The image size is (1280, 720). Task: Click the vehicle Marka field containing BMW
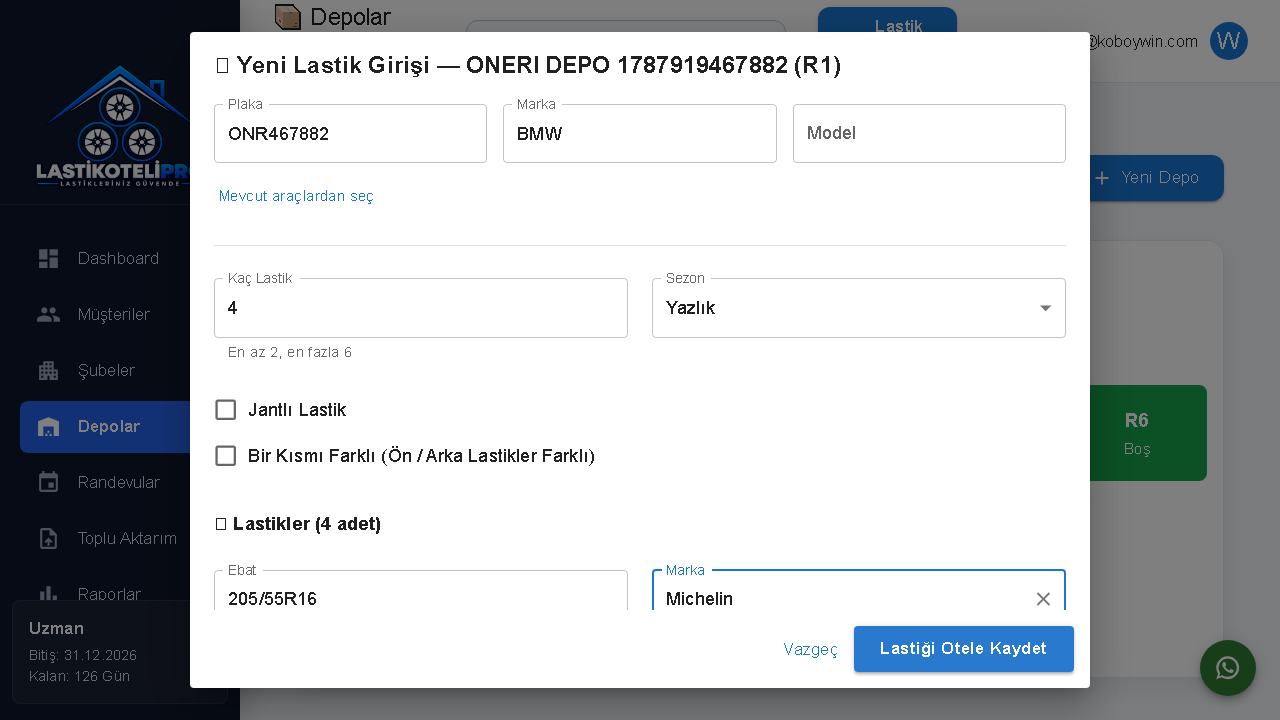pyautogui.click(x=640, y=133)
